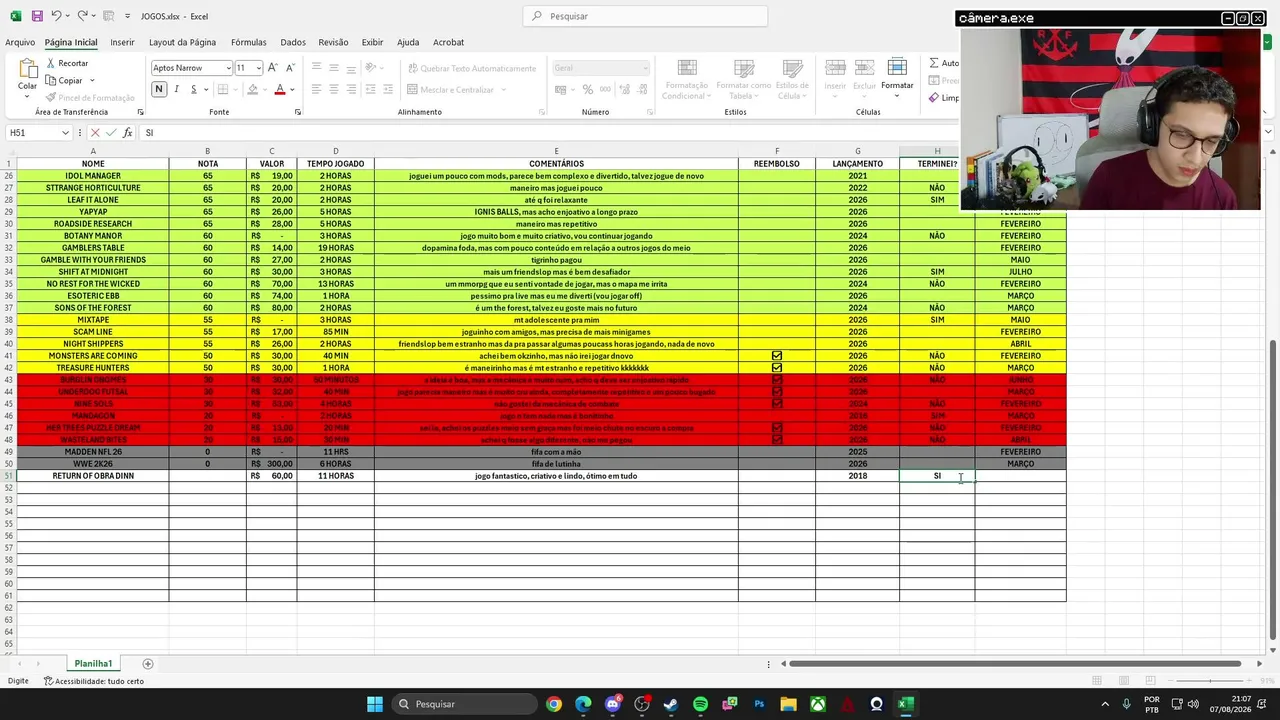
Task: Select the Planilha1 sheet tab
Action: click(94, 664)
